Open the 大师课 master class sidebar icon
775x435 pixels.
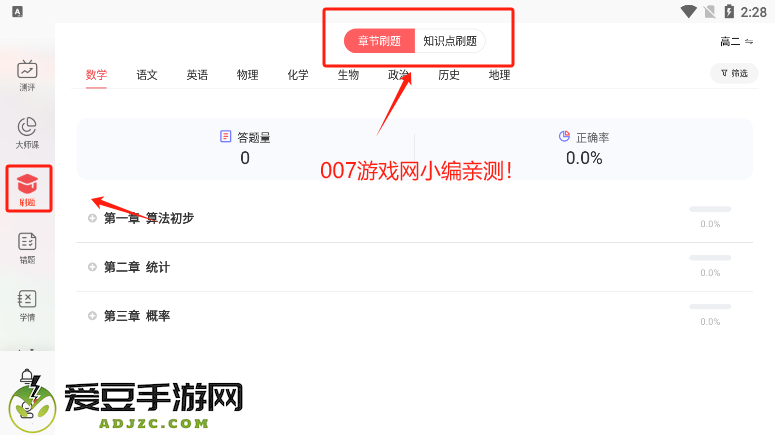27,133
